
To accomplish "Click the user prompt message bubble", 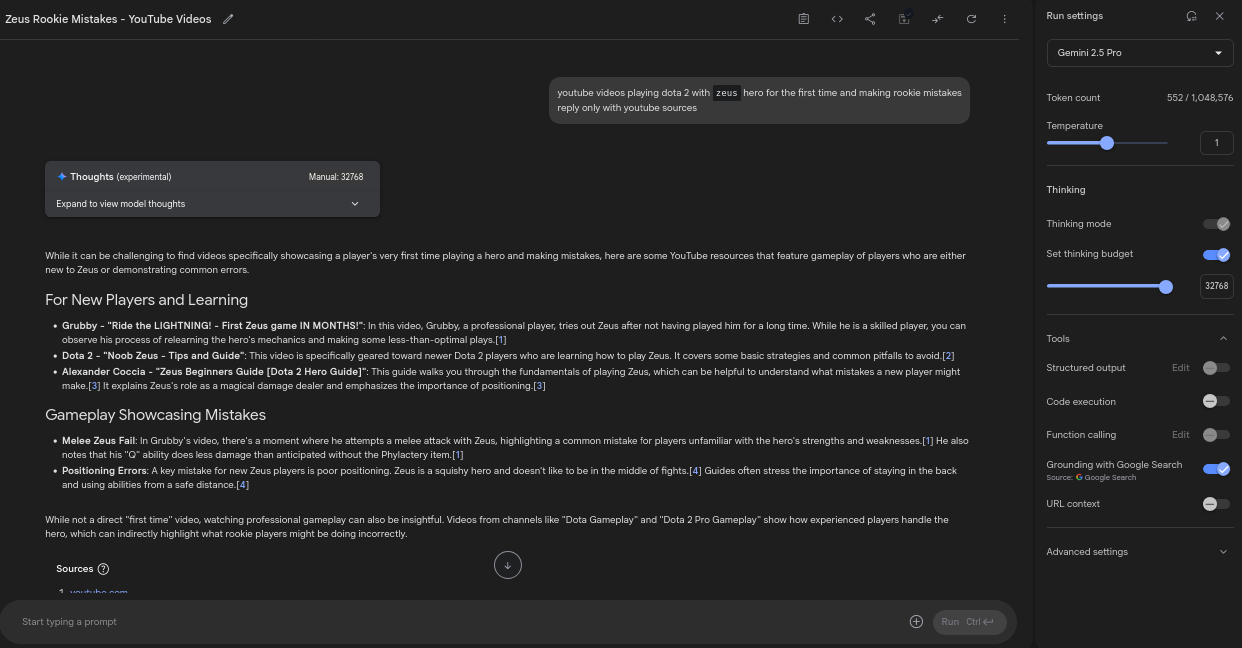I will [759, 100].
